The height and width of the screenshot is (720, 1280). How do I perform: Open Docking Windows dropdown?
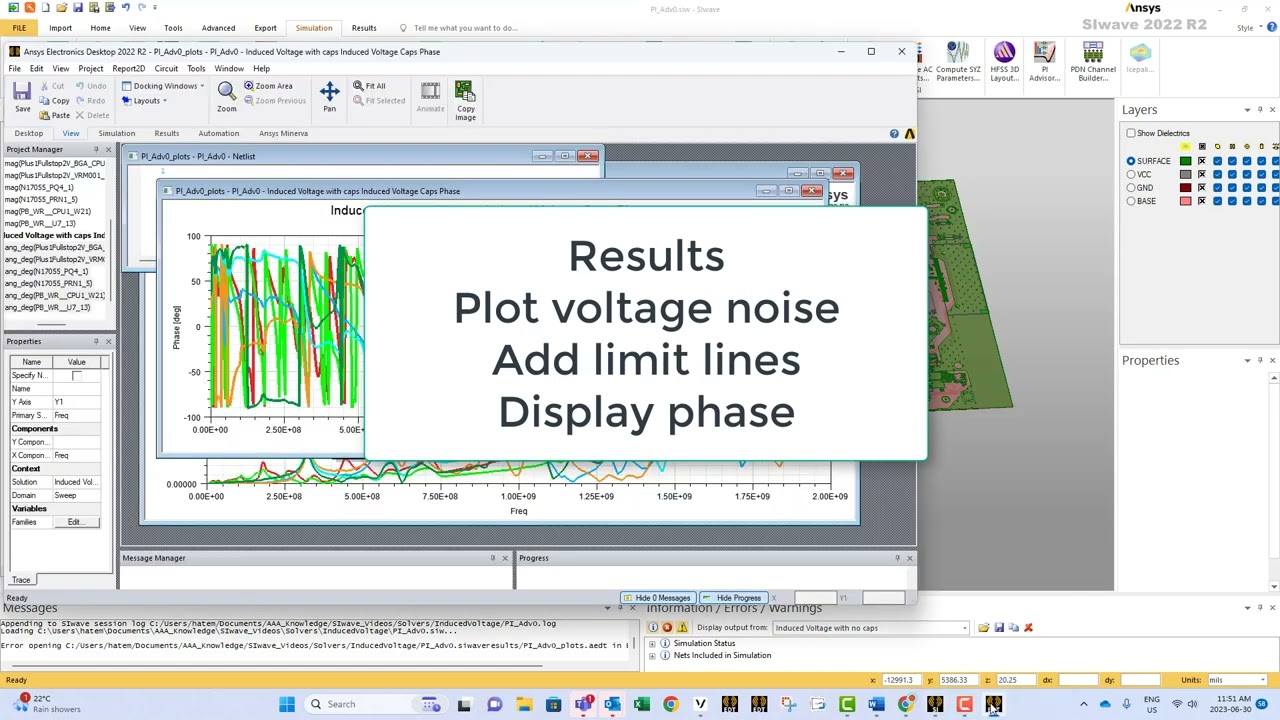click(x=164, y=86)
